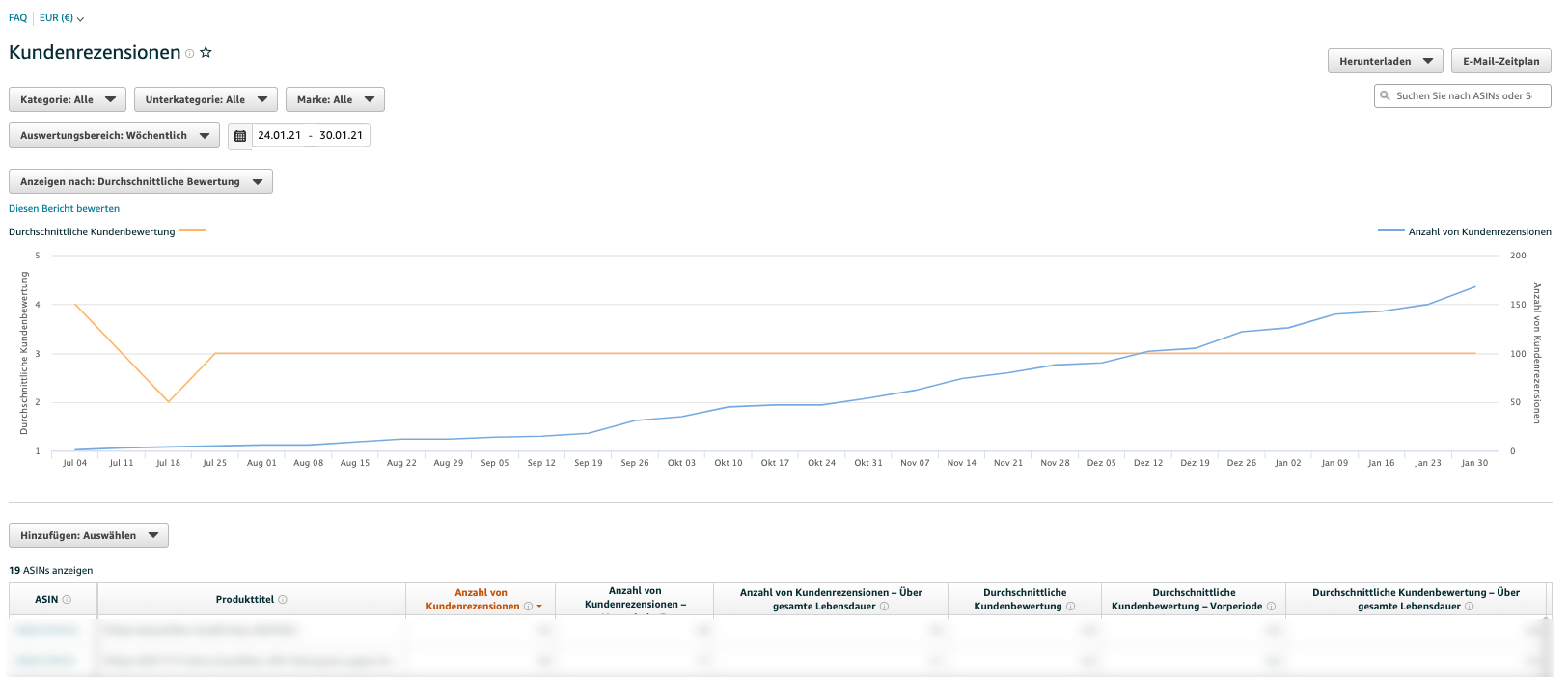The image size is (1568, 677).
Task: Focus the ASIN search input field
Action: 1469,95
